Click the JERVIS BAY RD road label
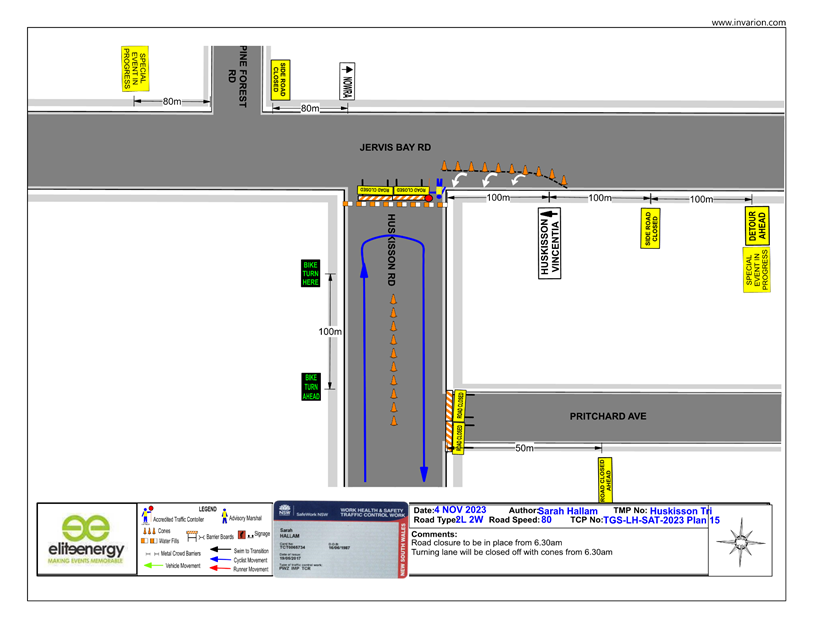This screenshot has width=813, height=628. (x=395, y=147)
